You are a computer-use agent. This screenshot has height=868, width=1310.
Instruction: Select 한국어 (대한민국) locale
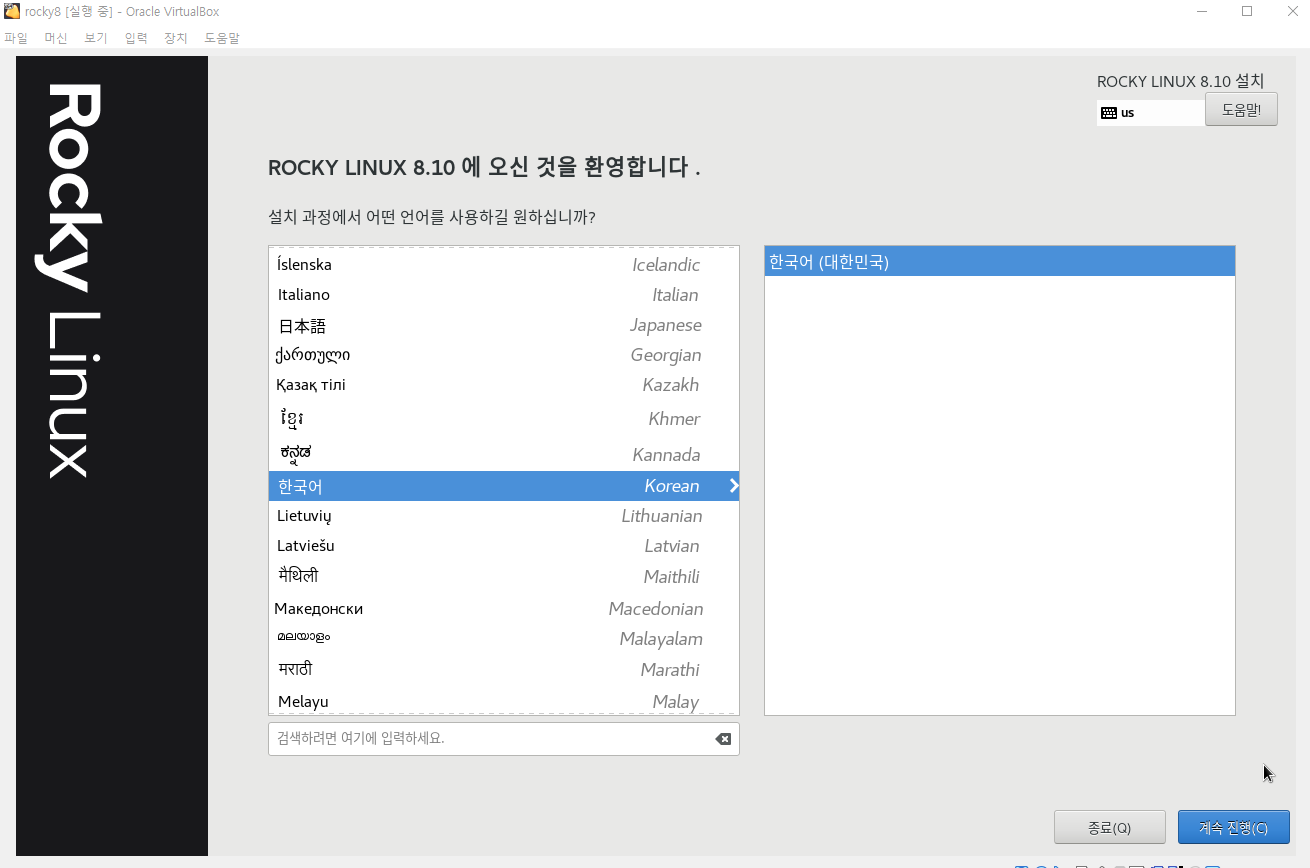click(x=1000, y=262)
